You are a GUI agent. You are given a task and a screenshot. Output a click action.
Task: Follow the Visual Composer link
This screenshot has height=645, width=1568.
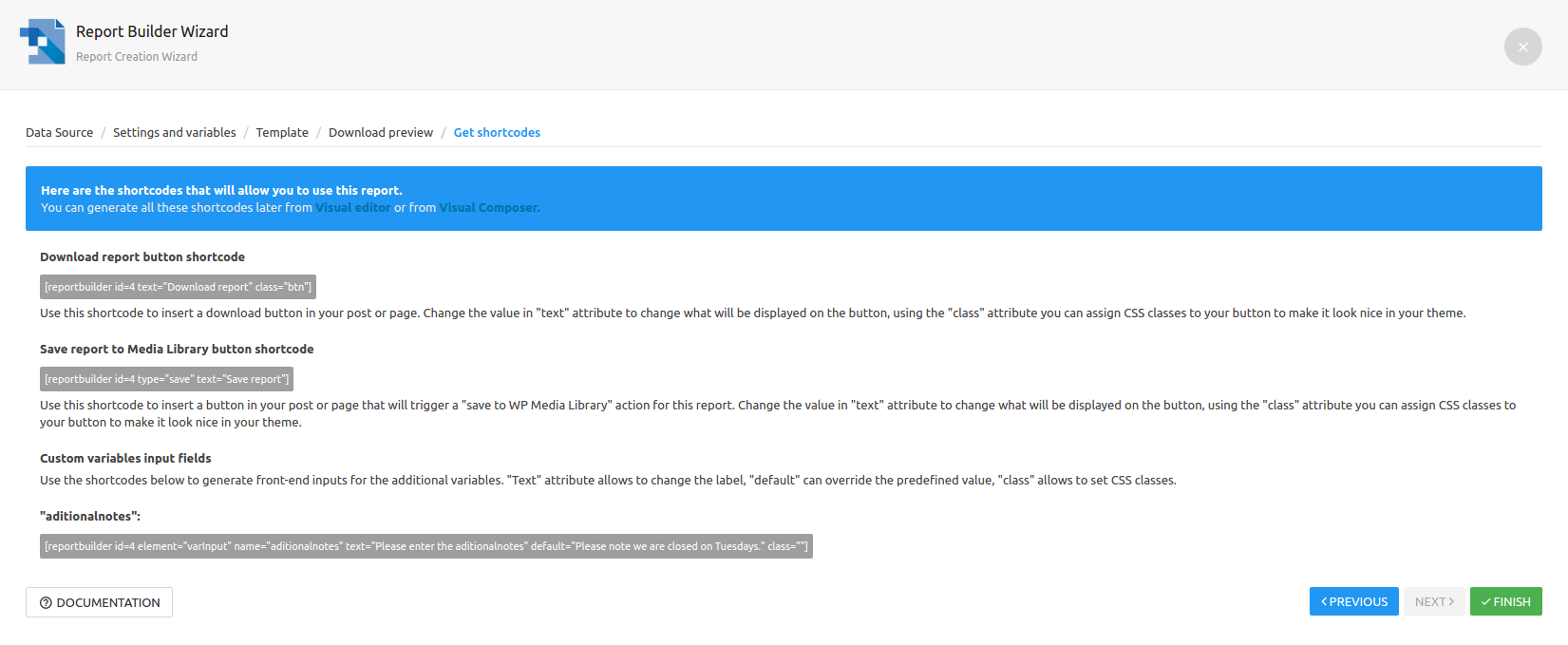pyautogui.click(x=489, y=208)
